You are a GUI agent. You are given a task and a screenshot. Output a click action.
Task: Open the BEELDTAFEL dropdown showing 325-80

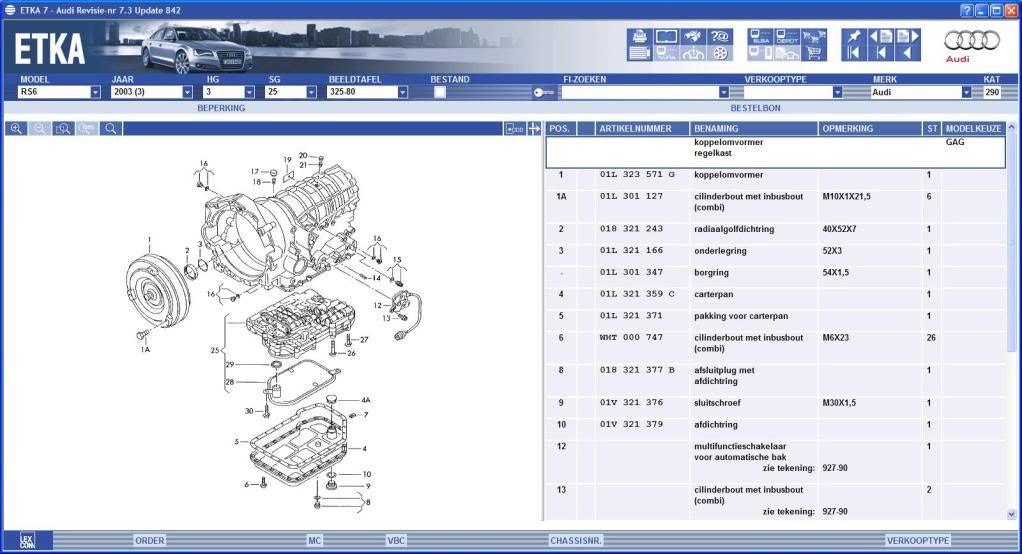coord(402,93)
